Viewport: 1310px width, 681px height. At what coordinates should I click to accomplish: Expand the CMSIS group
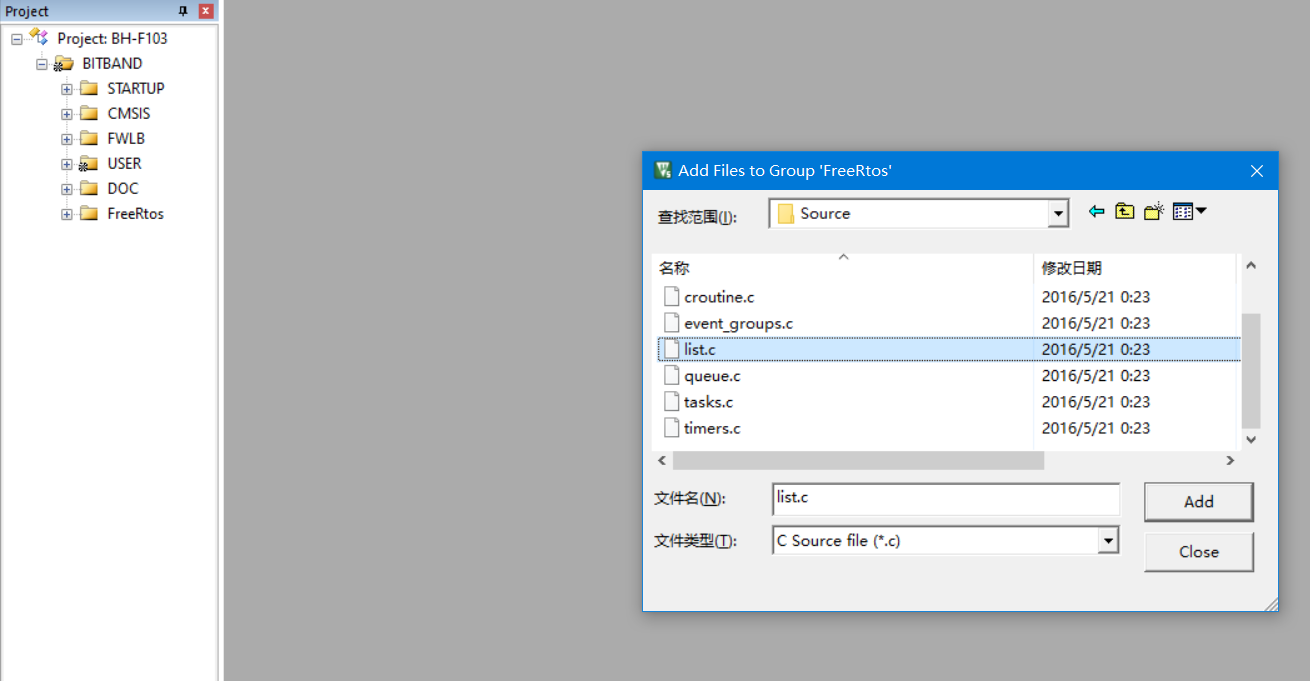[67, 114]
